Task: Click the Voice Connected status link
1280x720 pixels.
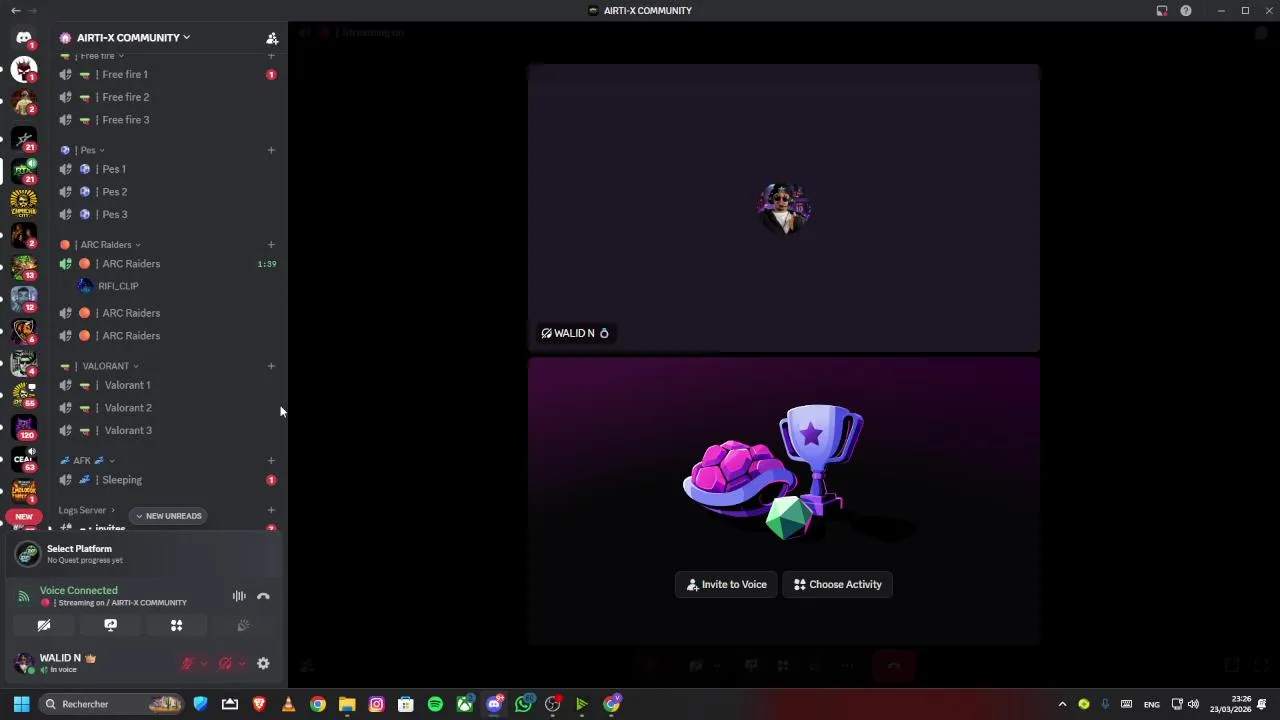Action: point(78,590)
